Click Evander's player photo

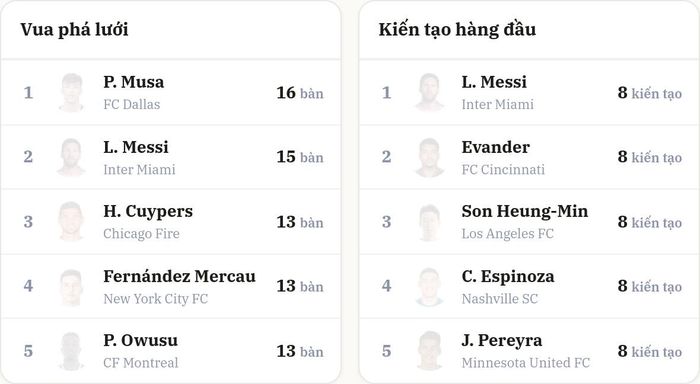(x=429, y=157)
